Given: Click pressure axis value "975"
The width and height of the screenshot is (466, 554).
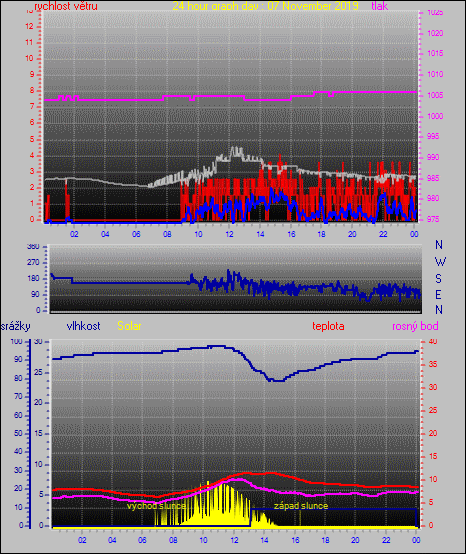Looking at the screenshot, I should click(433, 219).
